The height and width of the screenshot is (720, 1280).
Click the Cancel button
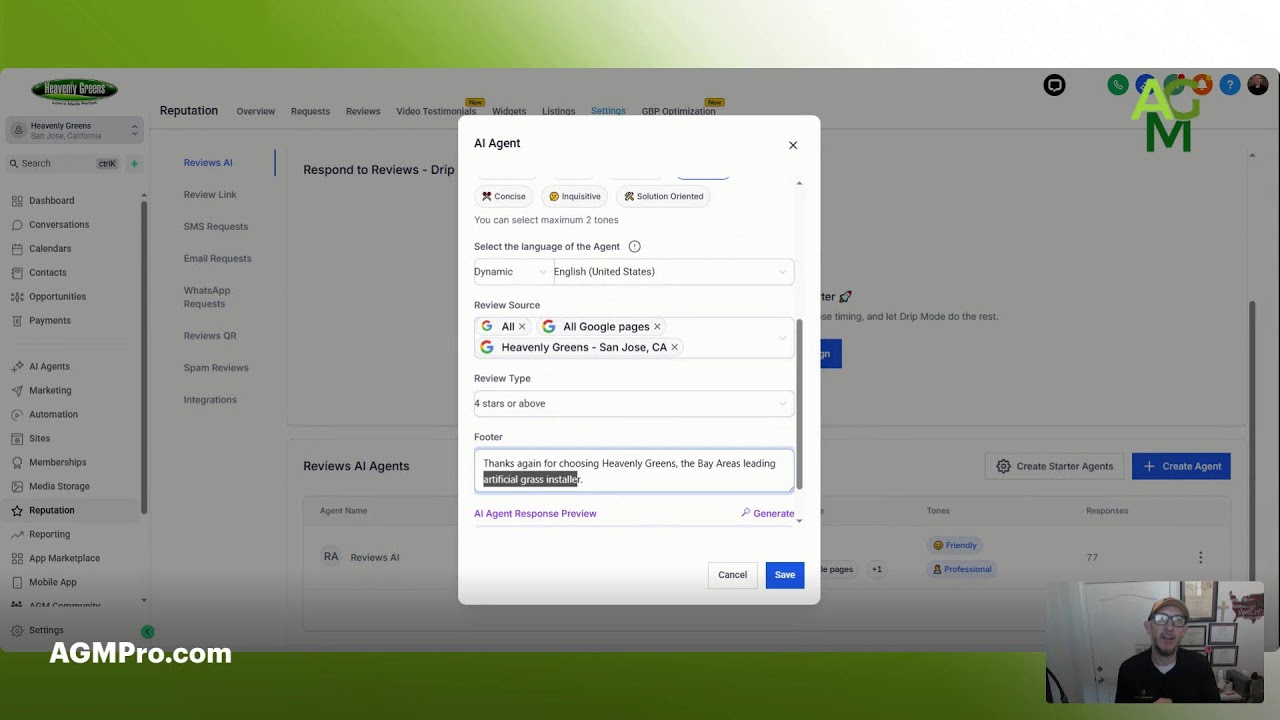[x=732, y=575]
